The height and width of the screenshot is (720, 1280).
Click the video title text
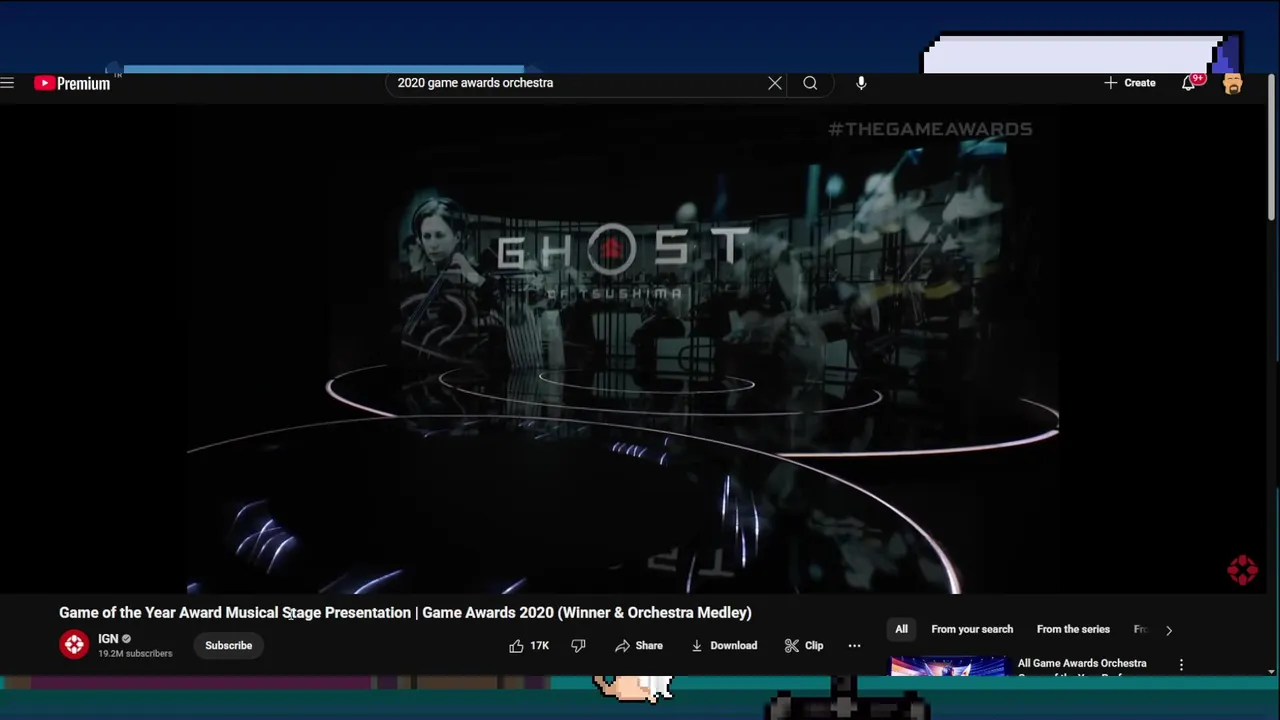click(x=405, y=612)
